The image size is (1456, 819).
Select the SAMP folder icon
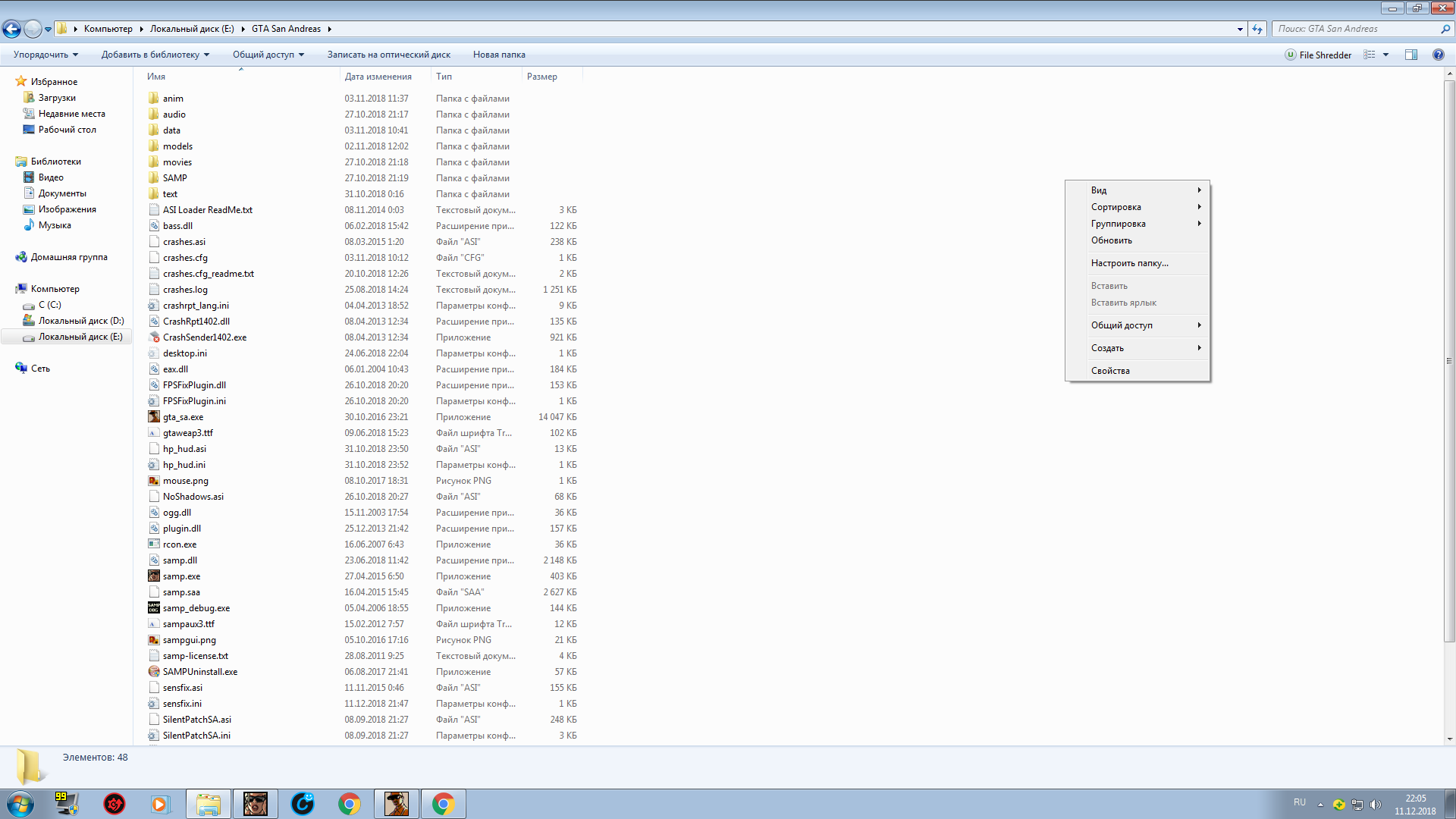point(154,178)
